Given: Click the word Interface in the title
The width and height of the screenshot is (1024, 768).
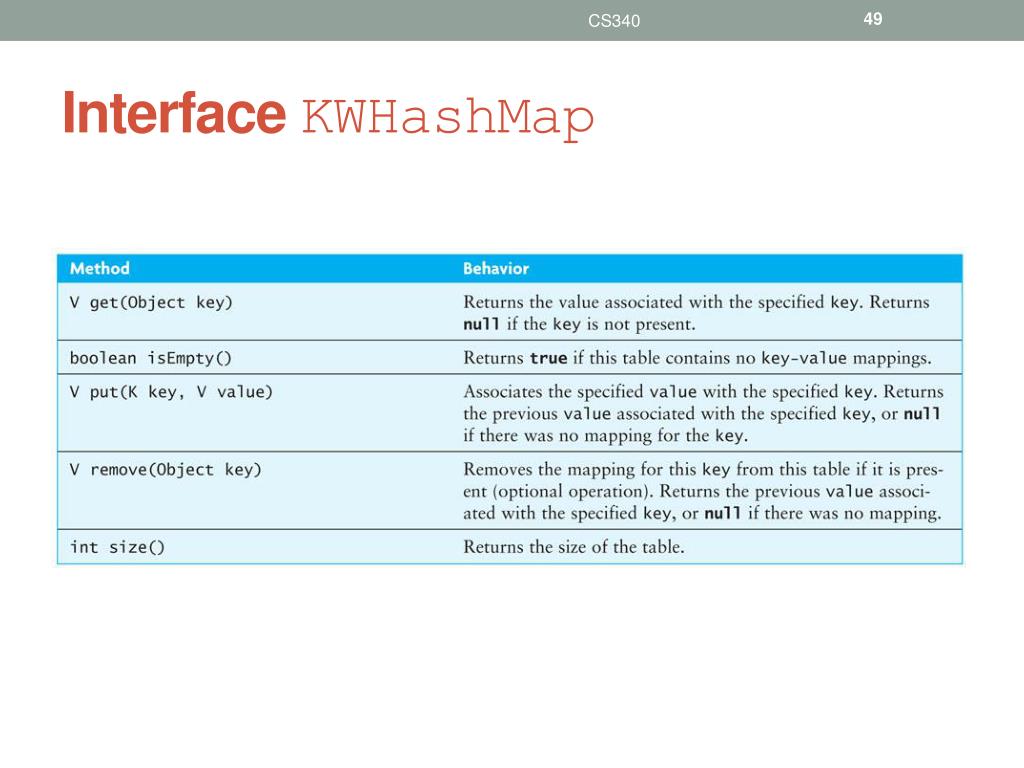Looking at the screenshot, I should click(x=174, y=113).
